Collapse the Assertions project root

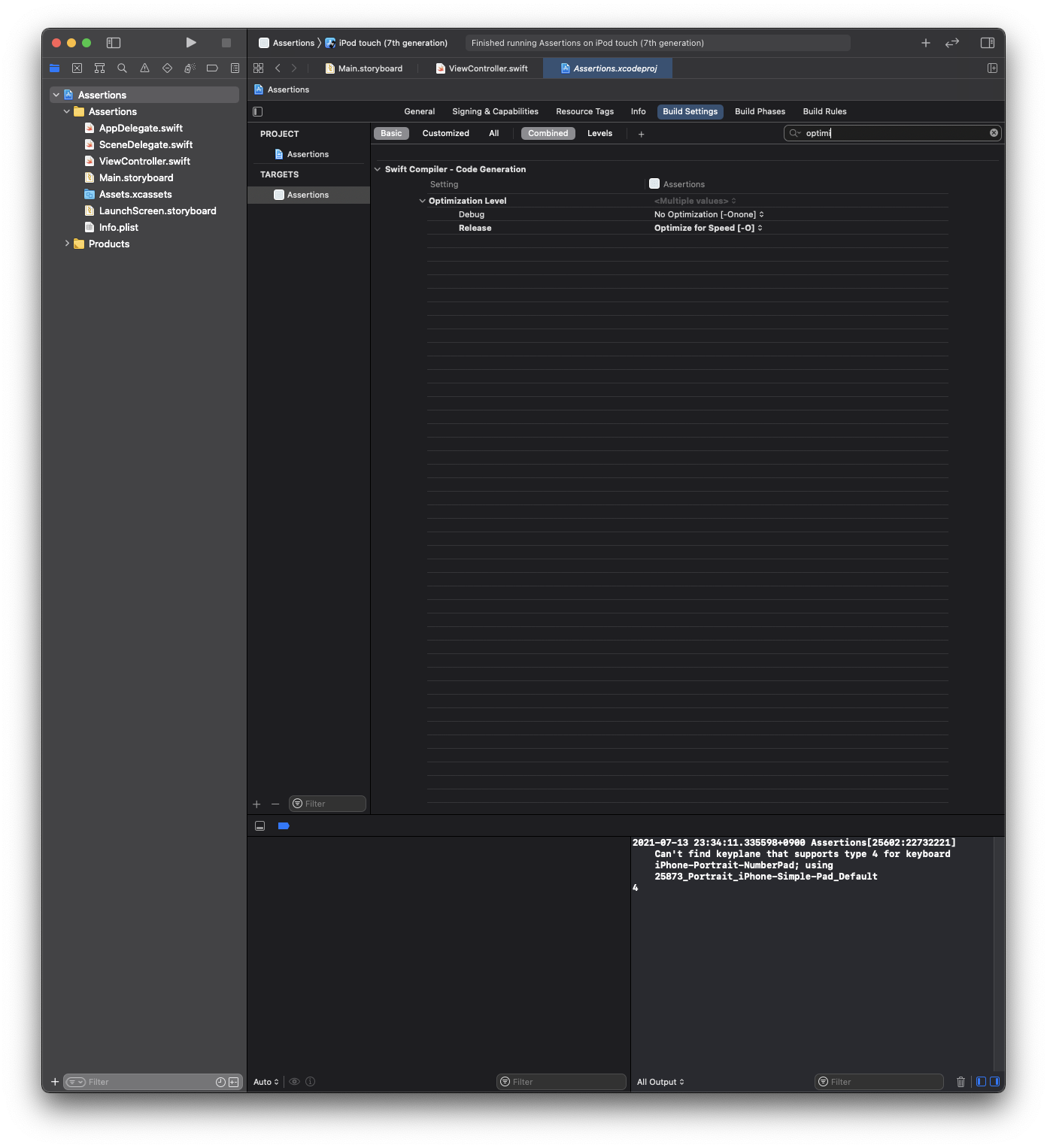pos(56,95)
